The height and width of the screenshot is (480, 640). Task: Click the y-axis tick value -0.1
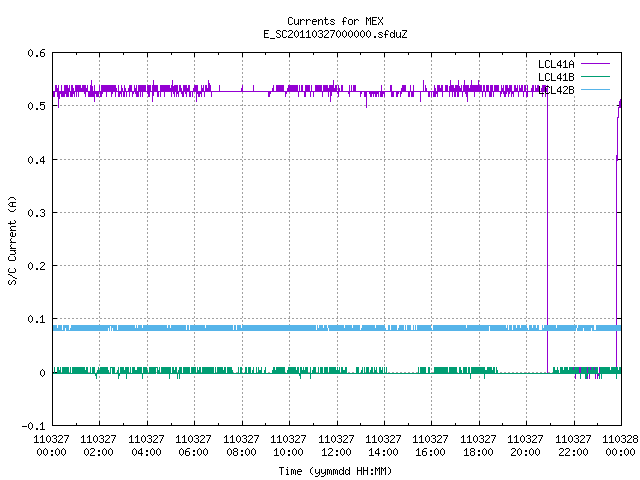pos(33,426)
